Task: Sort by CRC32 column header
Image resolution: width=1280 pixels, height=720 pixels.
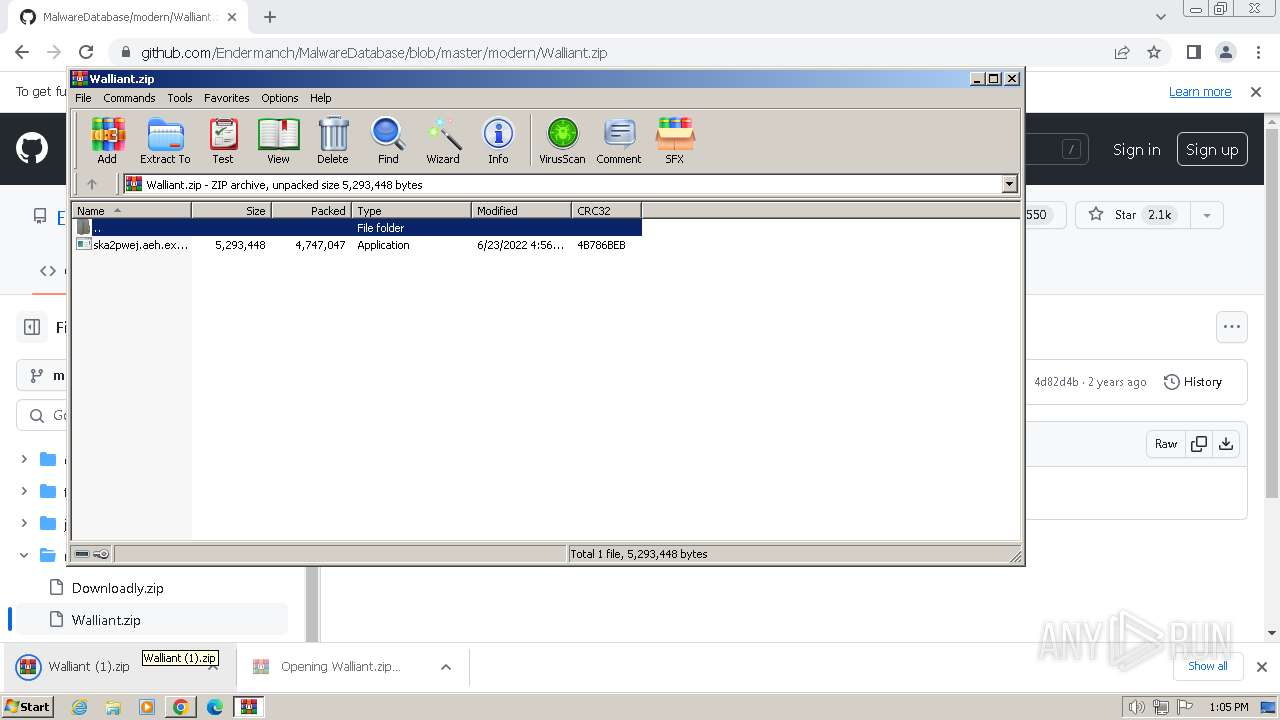Action: (606, 210)
